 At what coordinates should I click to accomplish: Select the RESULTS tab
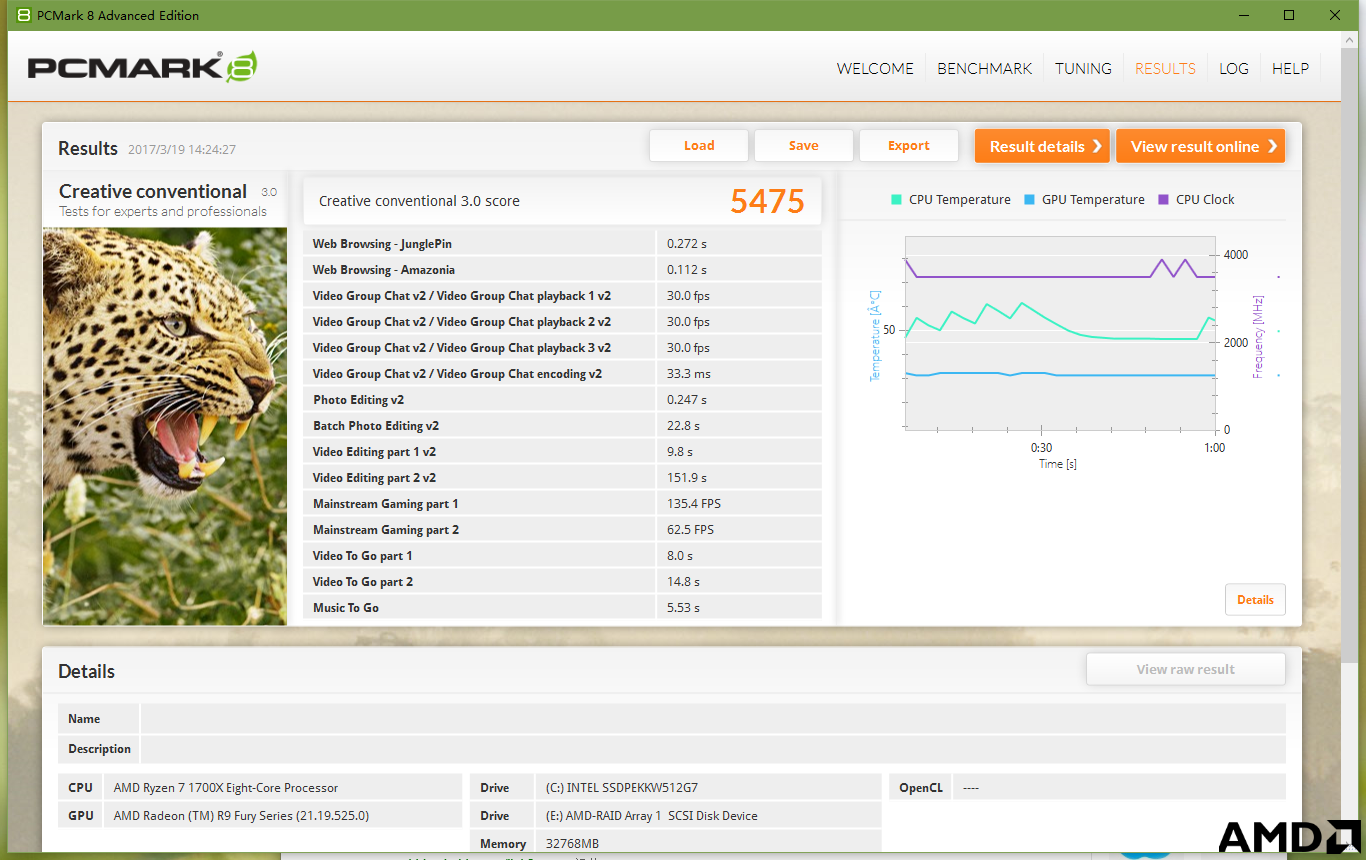1165,69
